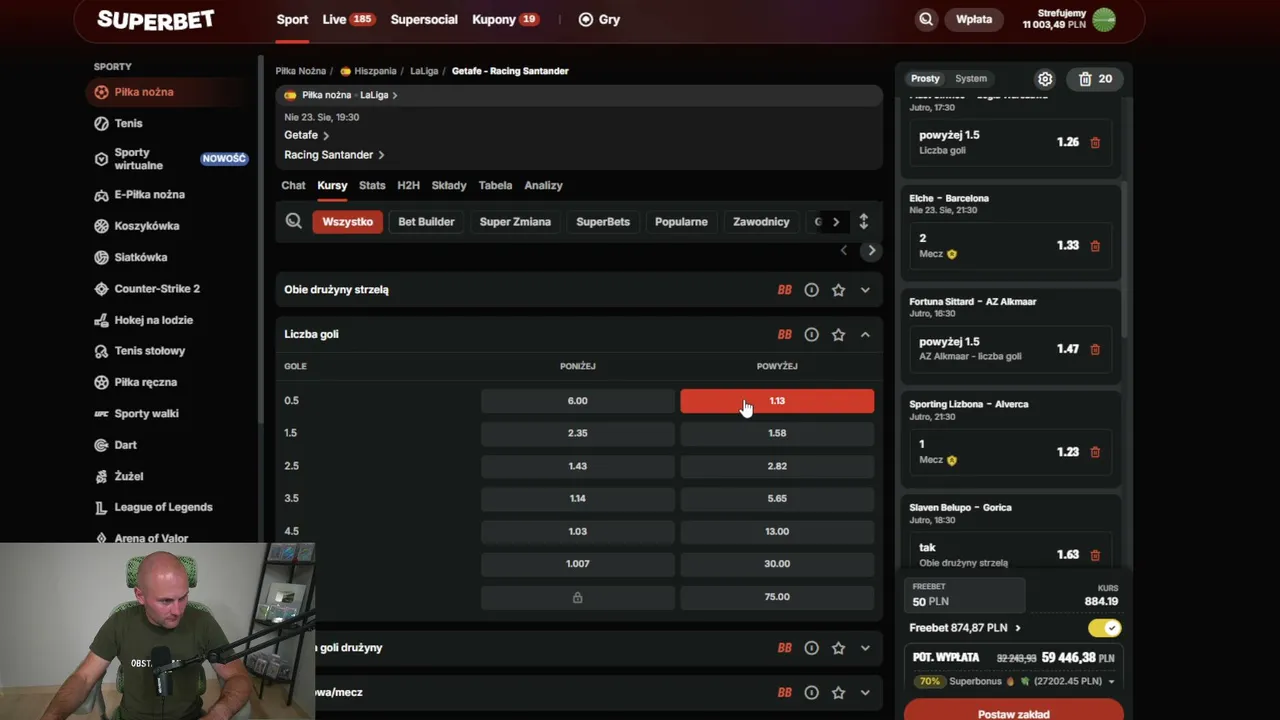1280x720 pixels.
Task: Expand the market row ending in 'wa/mecz'
Action: 865,693
